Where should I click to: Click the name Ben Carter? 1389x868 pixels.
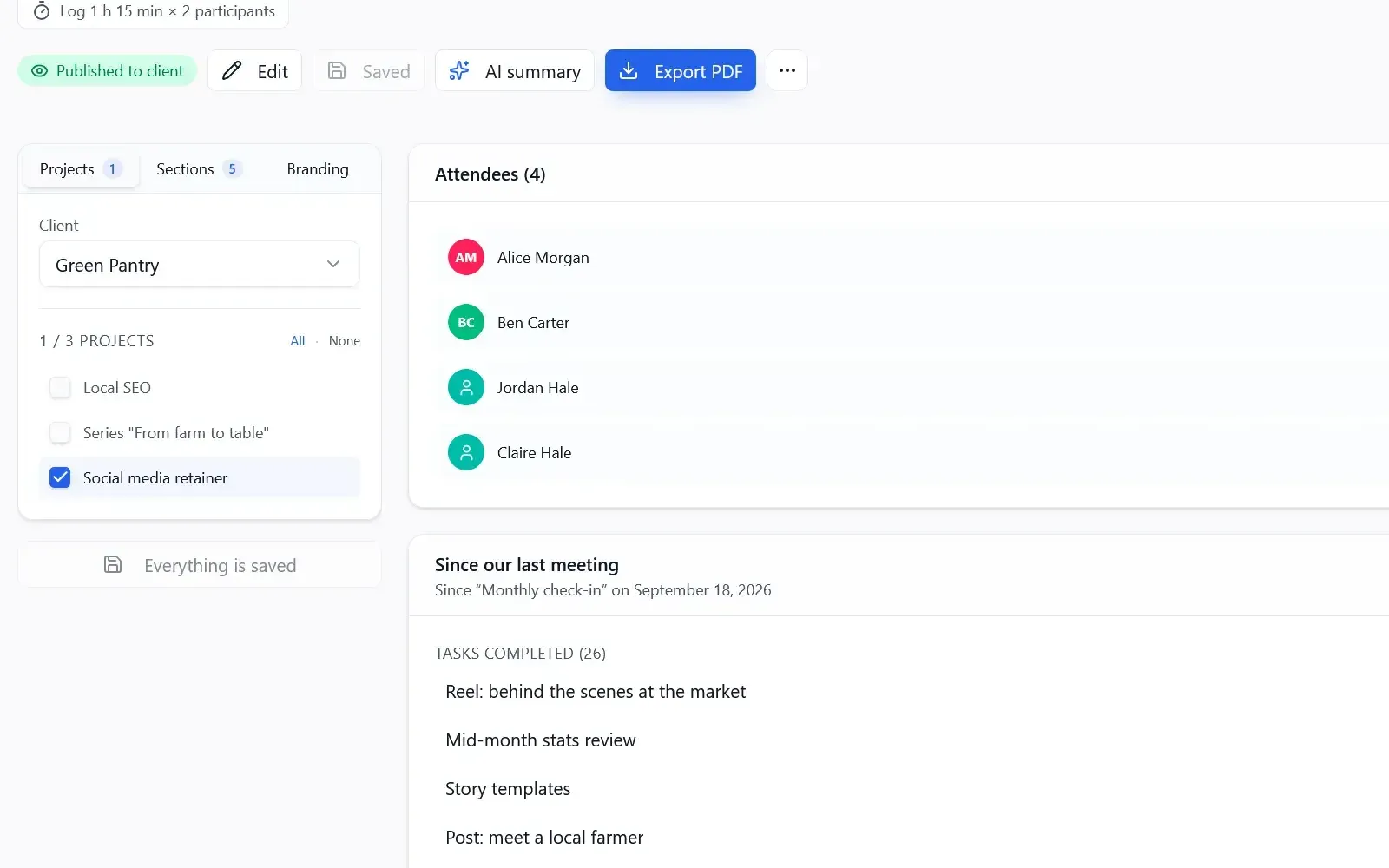(534, 323)
